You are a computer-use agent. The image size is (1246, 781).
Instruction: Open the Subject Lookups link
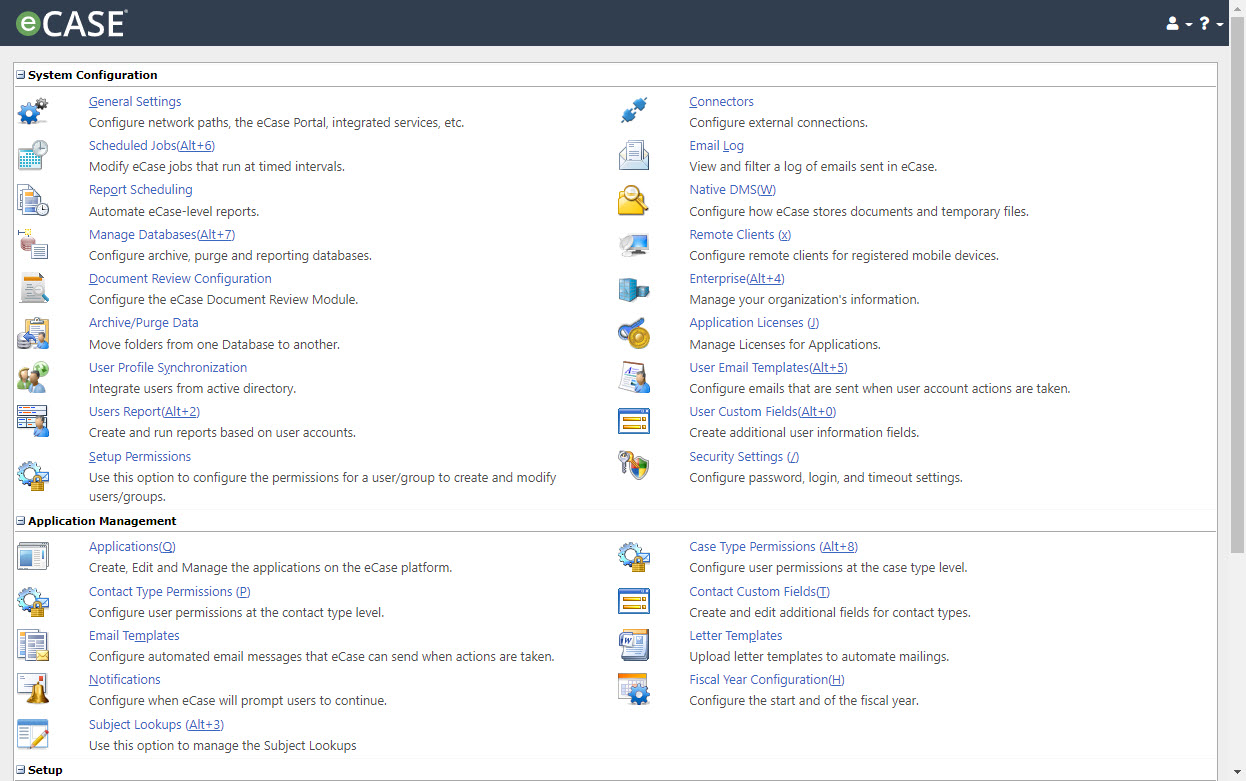coord(155,725)
